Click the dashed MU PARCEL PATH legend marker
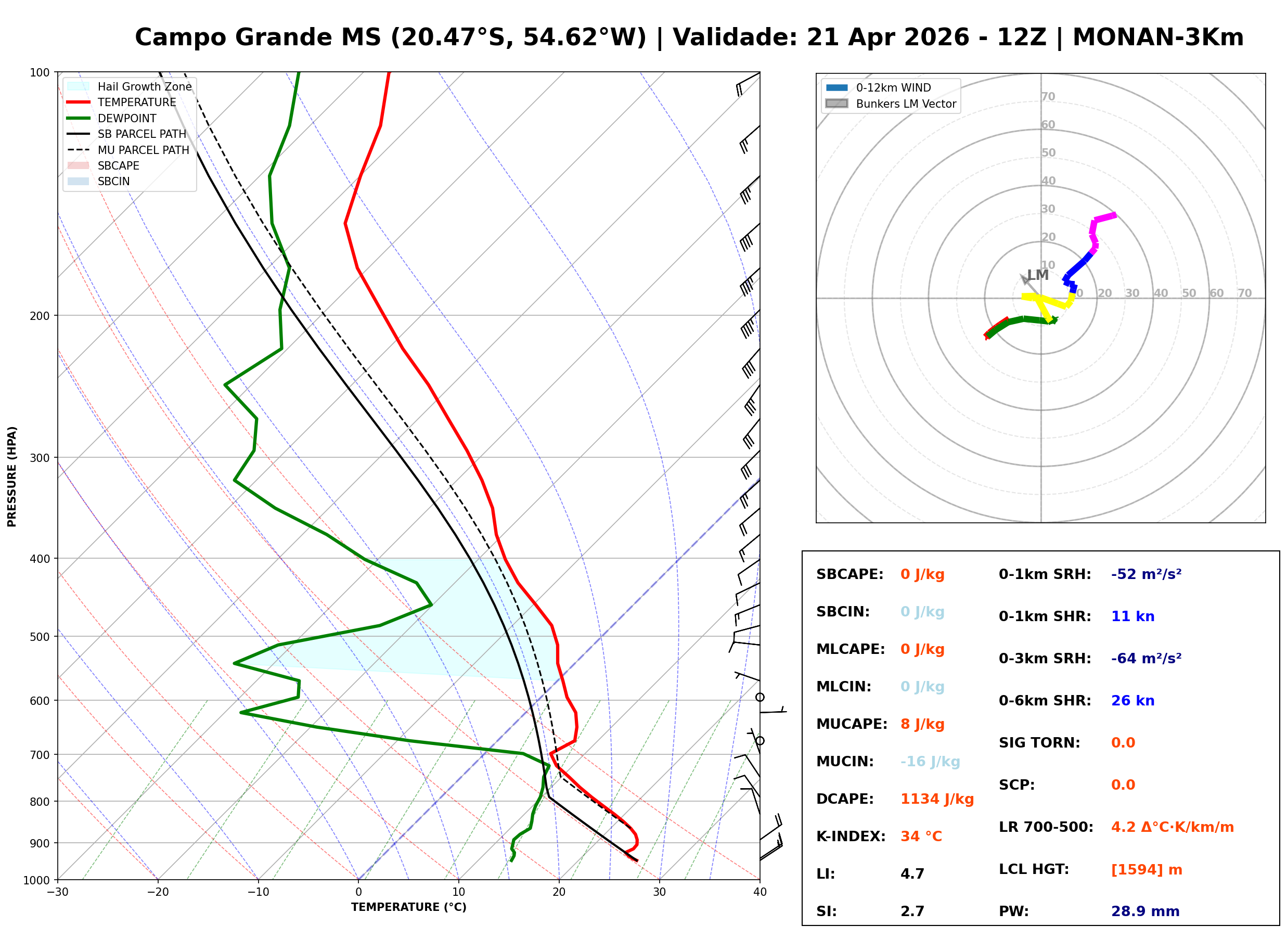 [x=79, y=150]
